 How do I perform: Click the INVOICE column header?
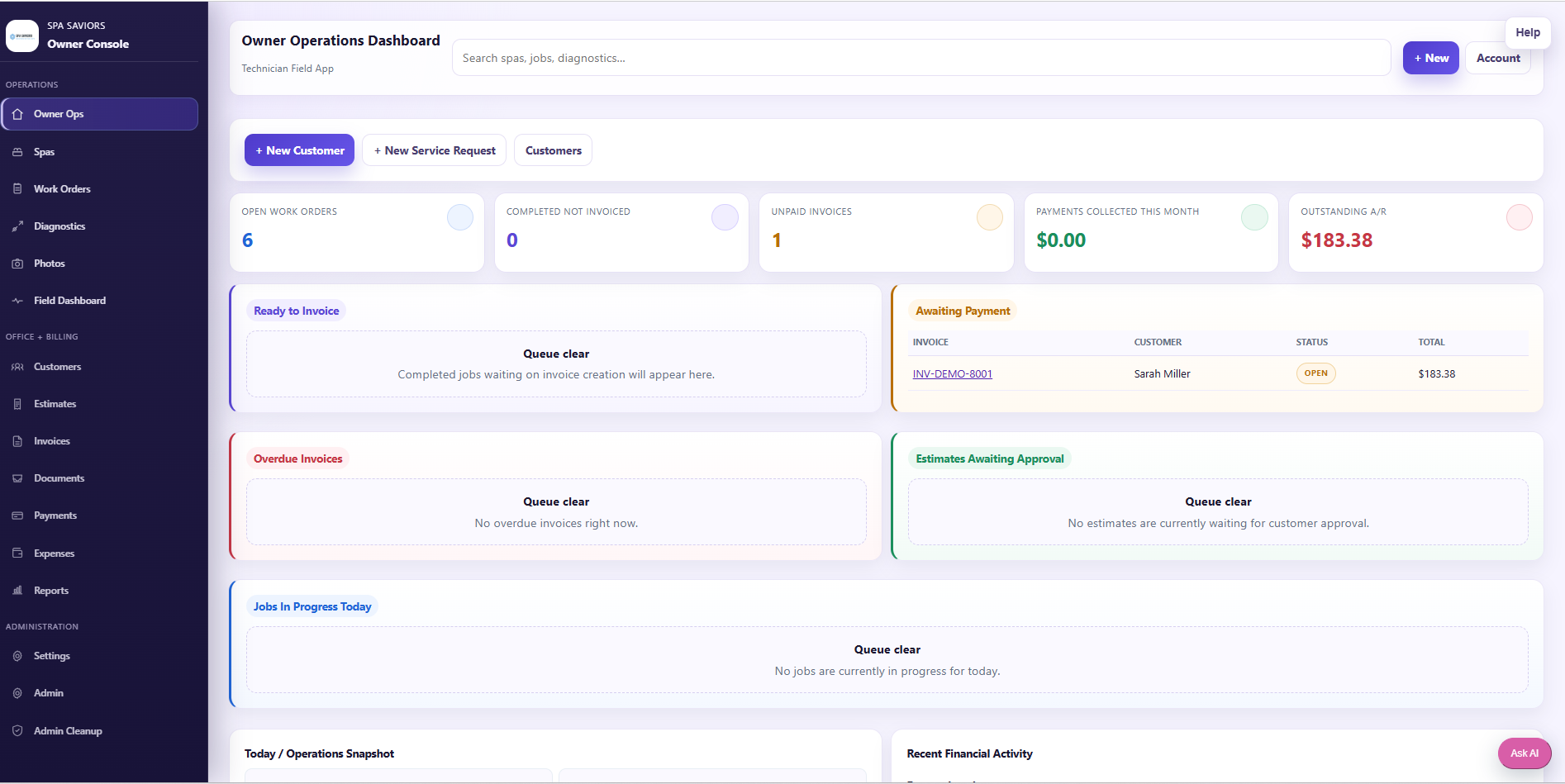tap(930, 342)
